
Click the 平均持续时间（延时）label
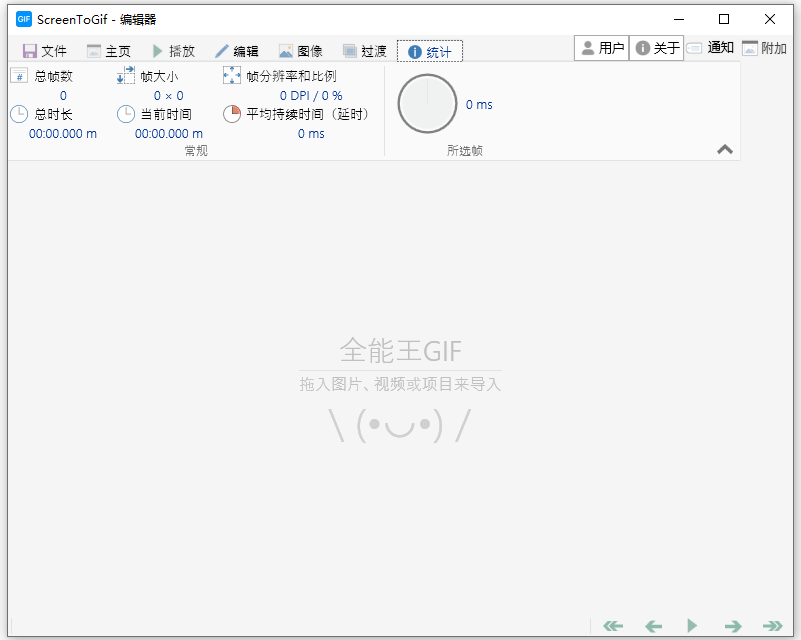coord(308,114)
